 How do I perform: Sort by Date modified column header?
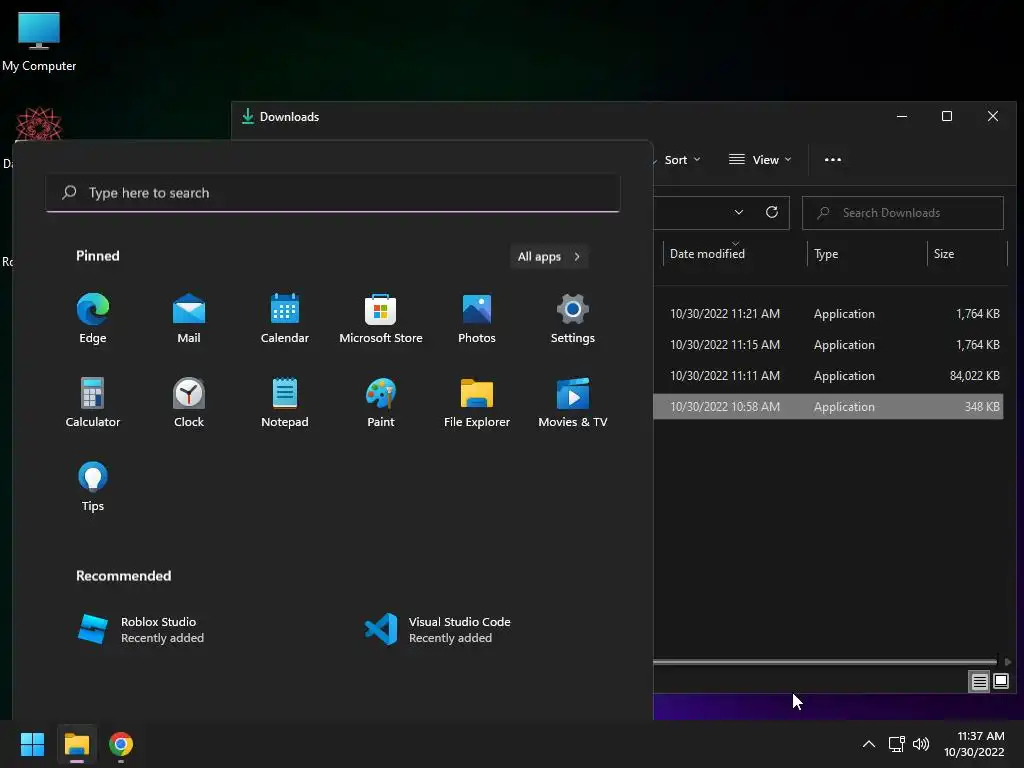(707, 253)
